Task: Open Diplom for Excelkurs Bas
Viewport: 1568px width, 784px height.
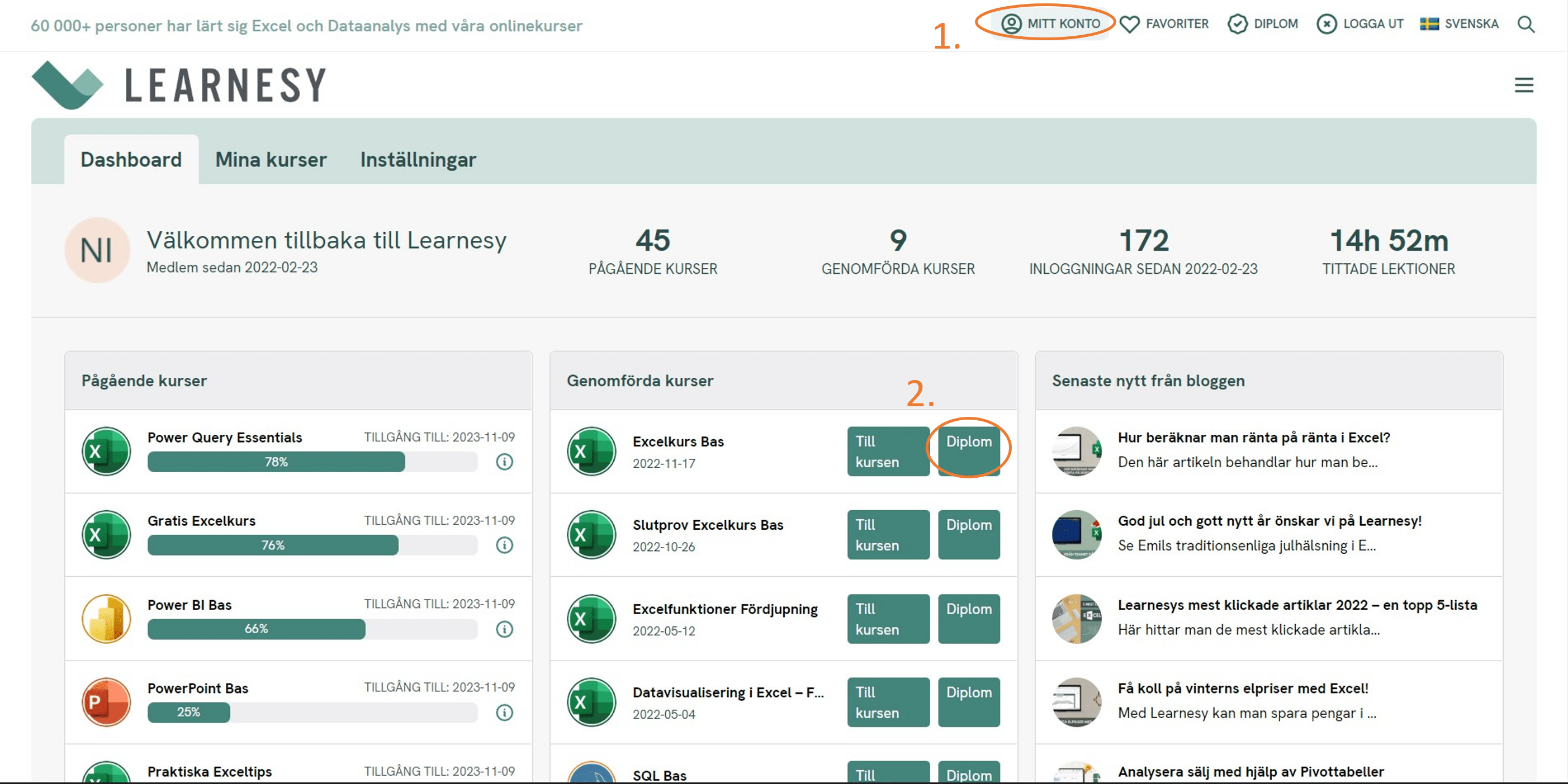Action: (x=968, y=451)
